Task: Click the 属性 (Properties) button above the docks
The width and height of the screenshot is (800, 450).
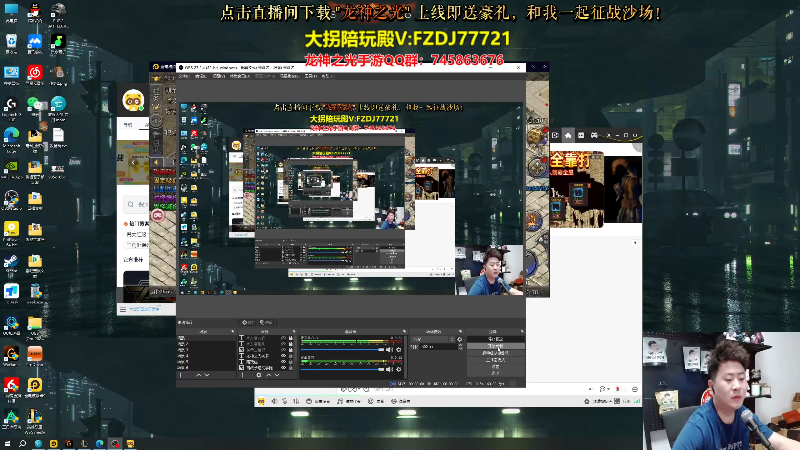Action: [x=248, y=322]
